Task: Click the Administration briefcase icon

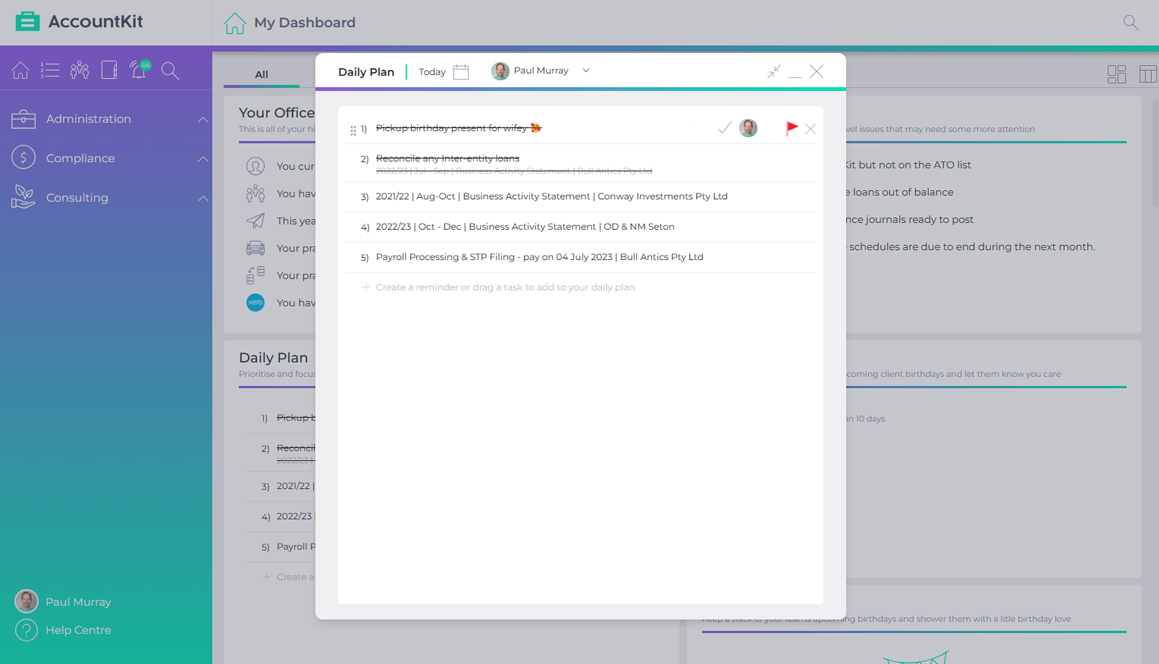Action: click(x=24, y=119)
